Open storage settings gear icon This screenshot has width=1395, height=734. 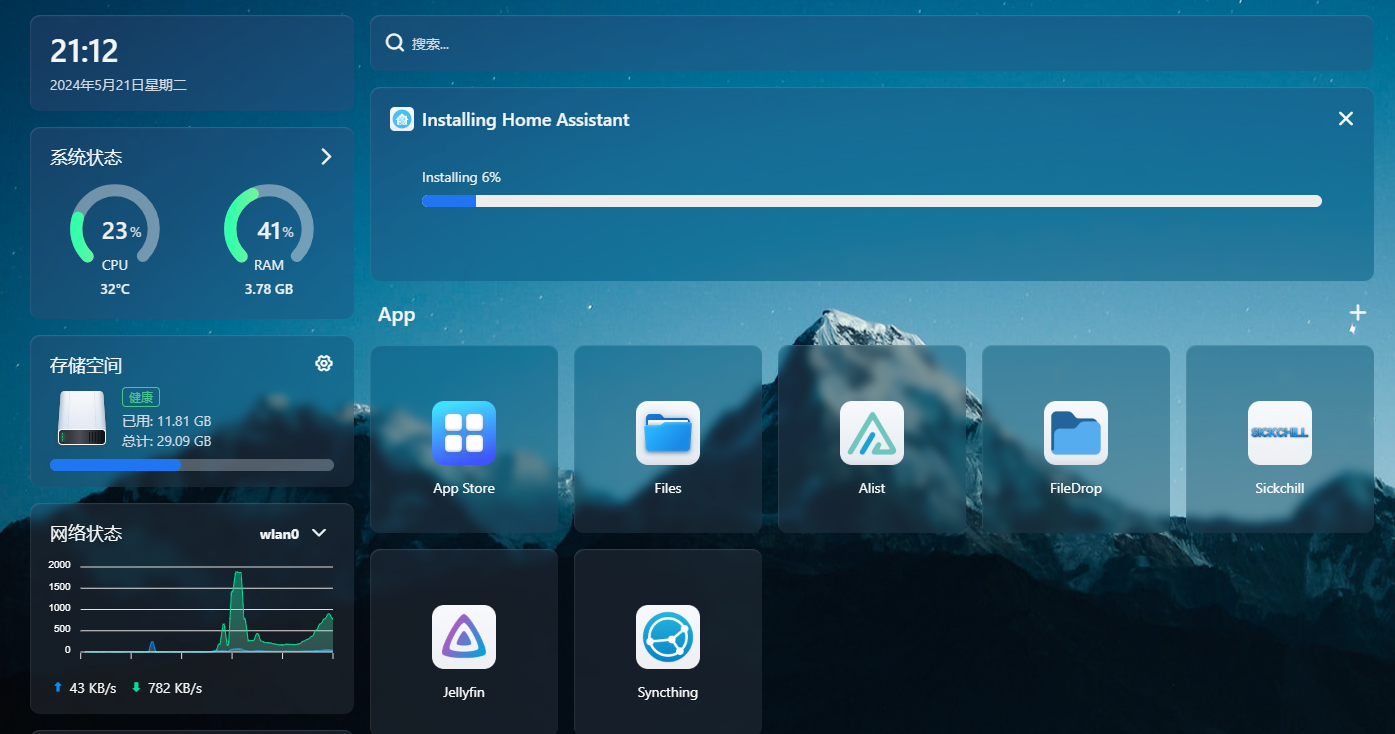point(324,363)
